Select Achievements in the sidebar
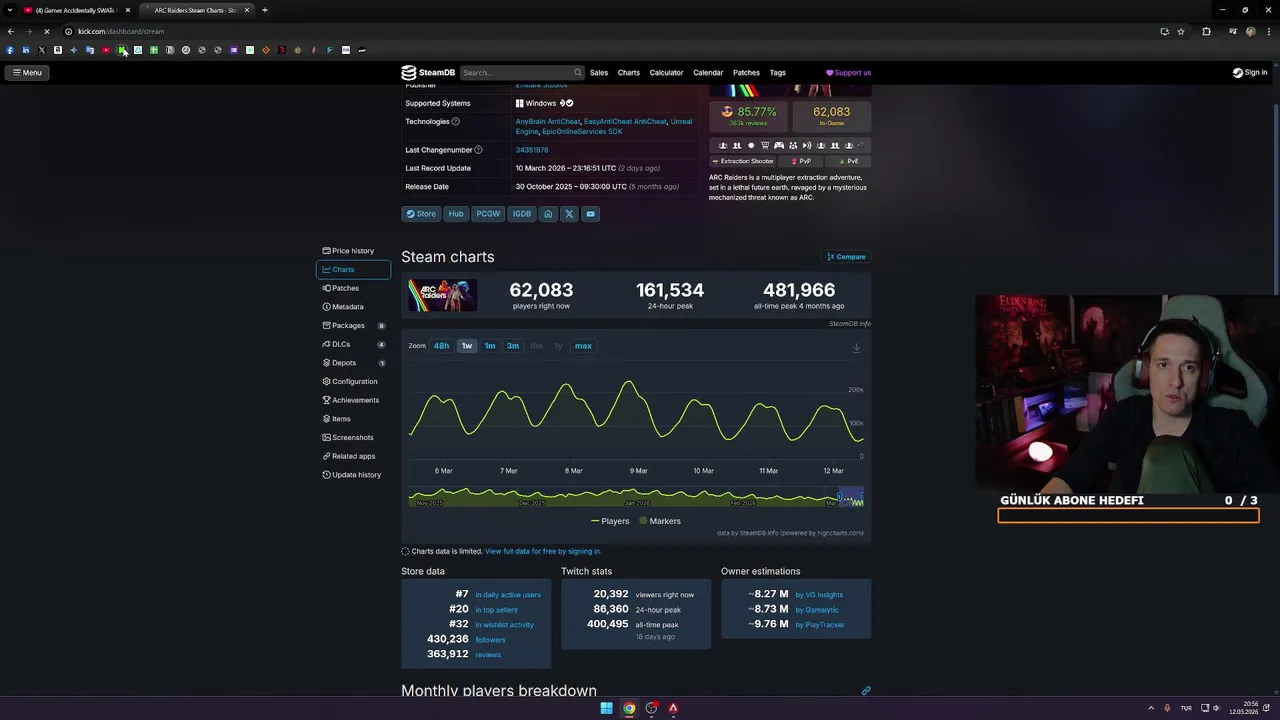 (353, 400)
